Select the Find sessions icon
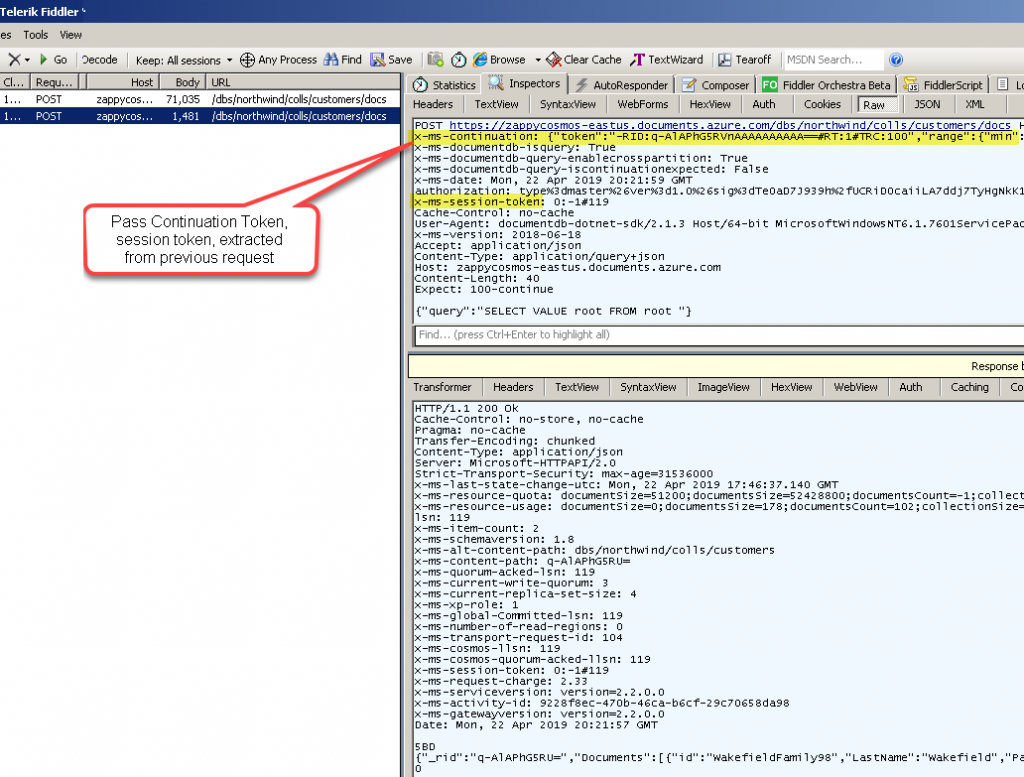 tap(343, 59)
